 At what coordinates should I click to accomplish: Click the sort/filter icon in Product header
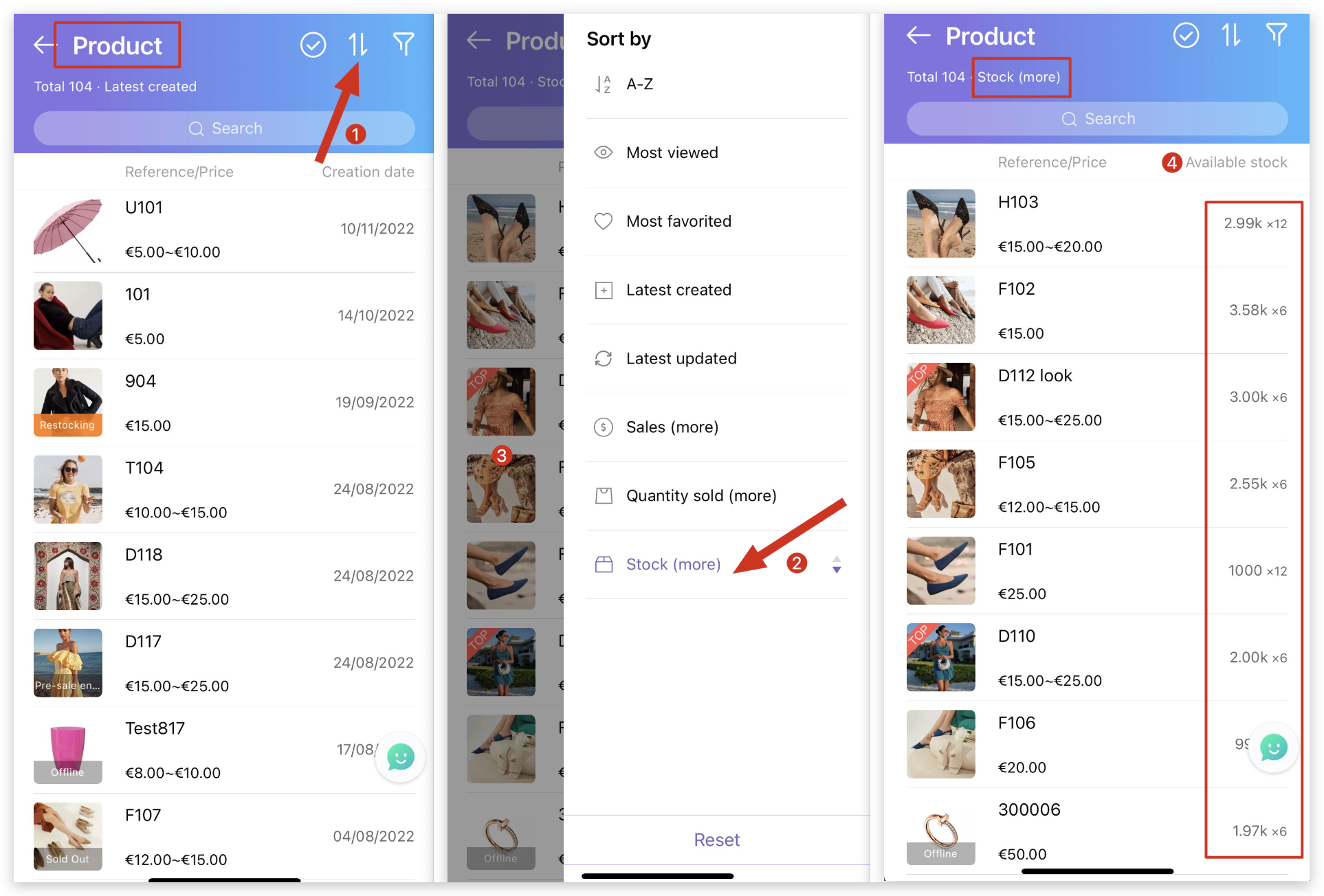(x=359, y=38)
